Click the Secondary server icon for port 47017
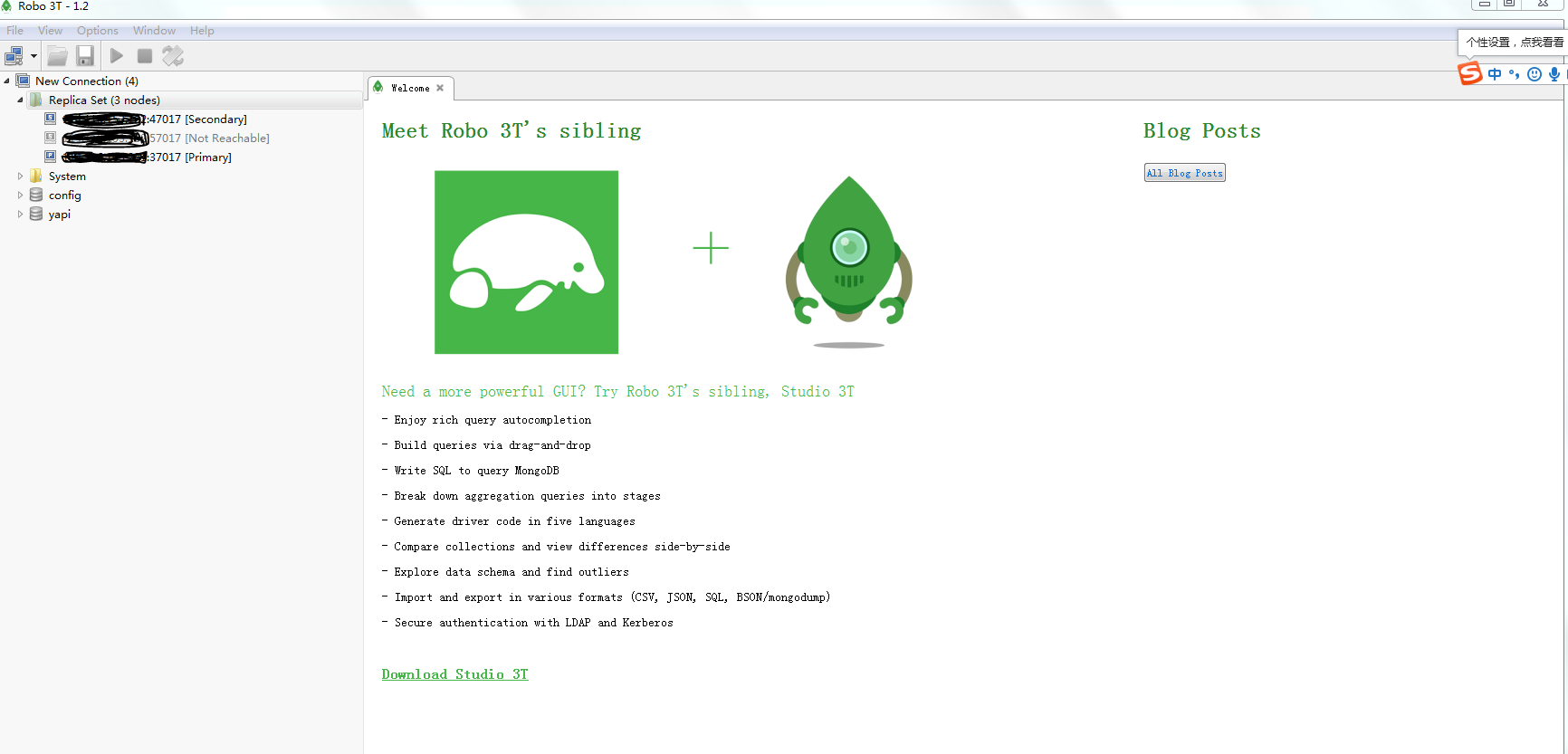This screenshot has height=754, width=1568. click(x=51, y=119)
